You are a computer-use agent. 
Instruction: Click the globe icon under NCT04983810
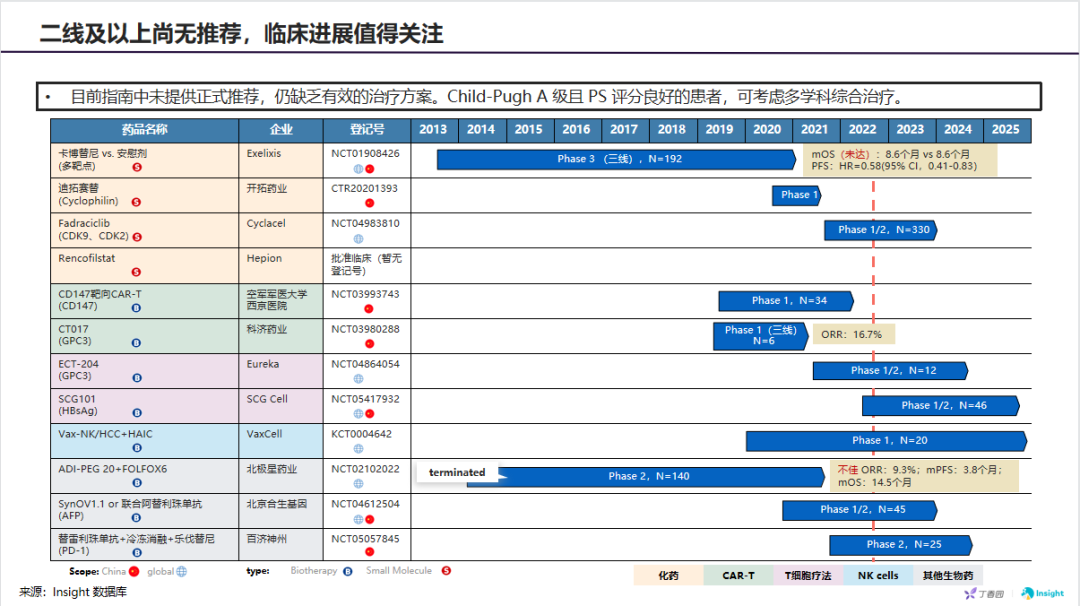click(x=358, y=239)
